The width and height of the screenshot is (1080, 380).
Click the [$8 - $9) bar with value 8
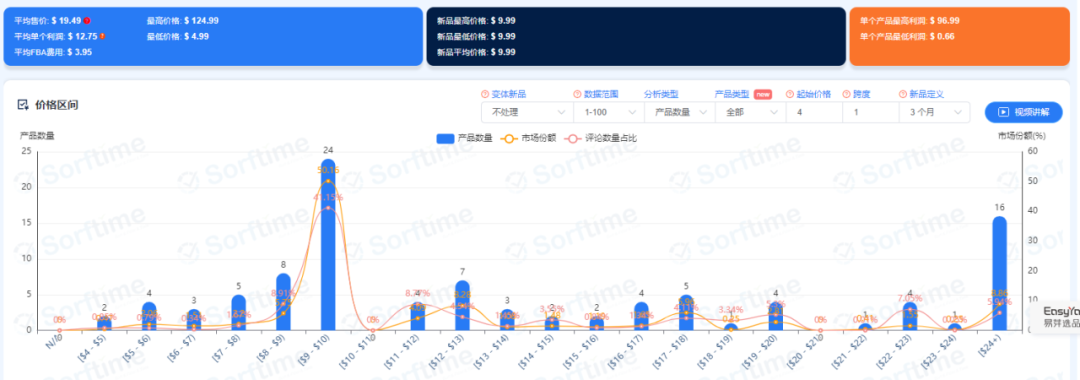pos(283,302)
